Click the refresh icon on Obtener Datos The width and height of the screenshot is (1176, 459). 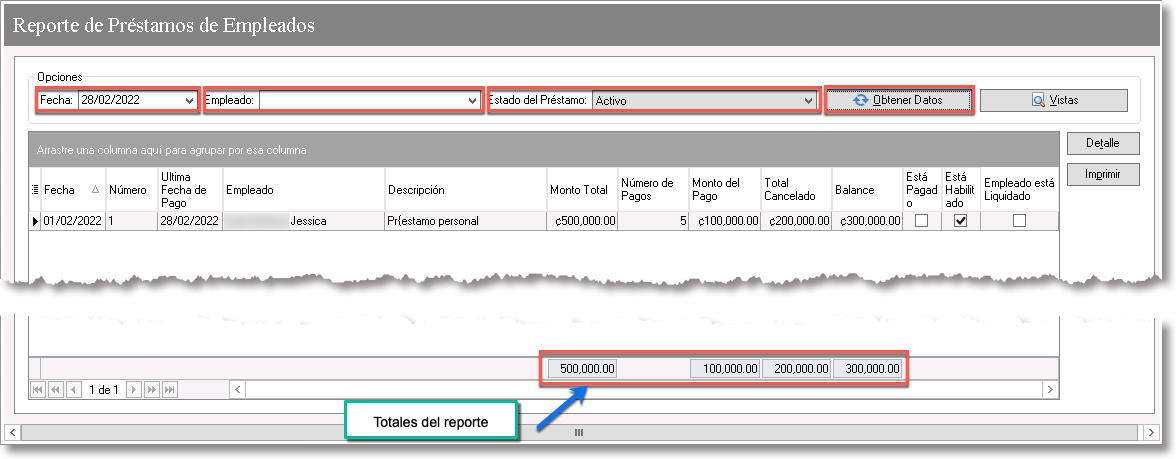(861, 100)
